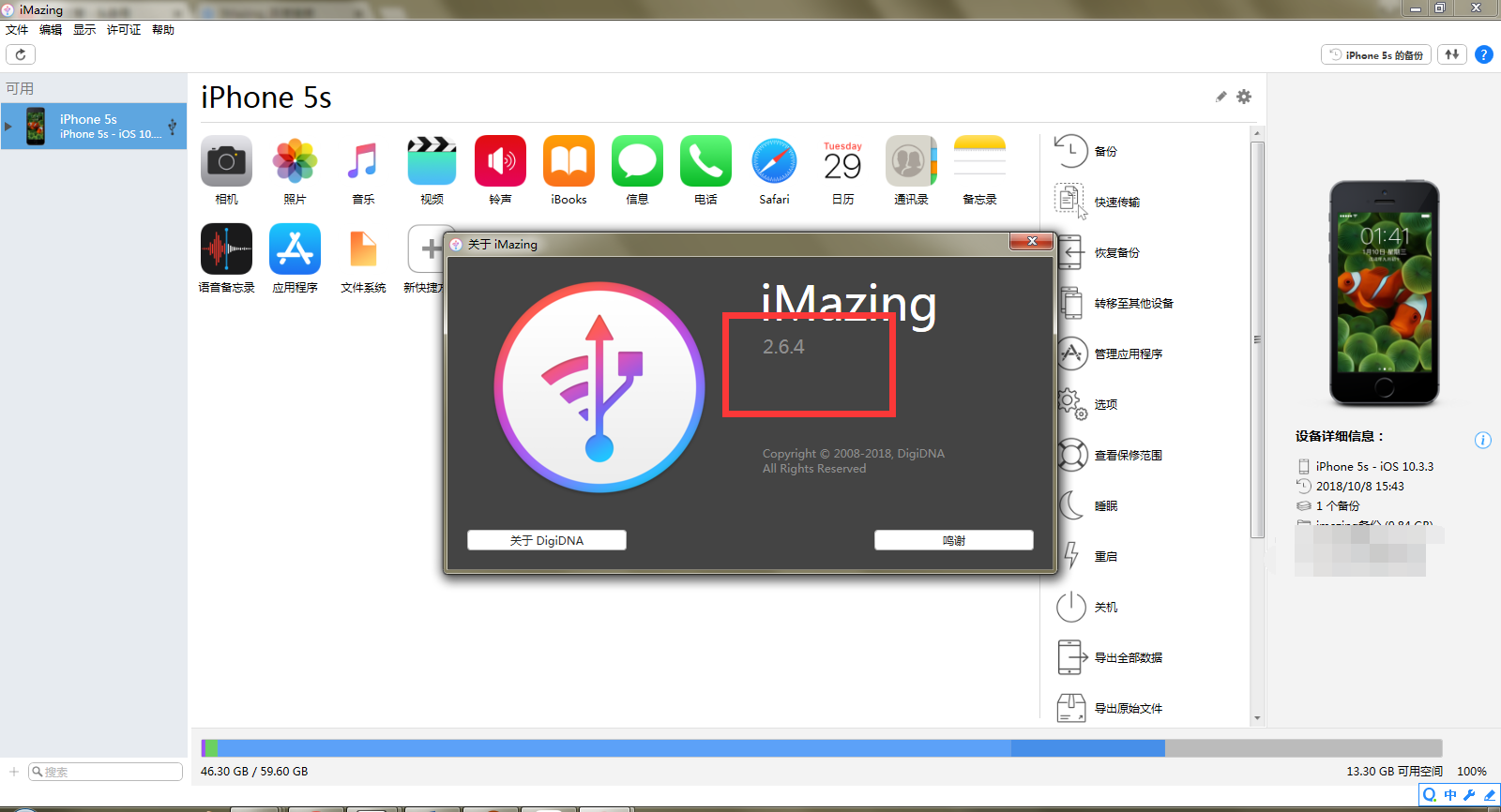Image resolution: width=1501 pixels, height=812 pixels.
Task: Open the Ringtones (铃声) icon
Action: click(500, 161)
